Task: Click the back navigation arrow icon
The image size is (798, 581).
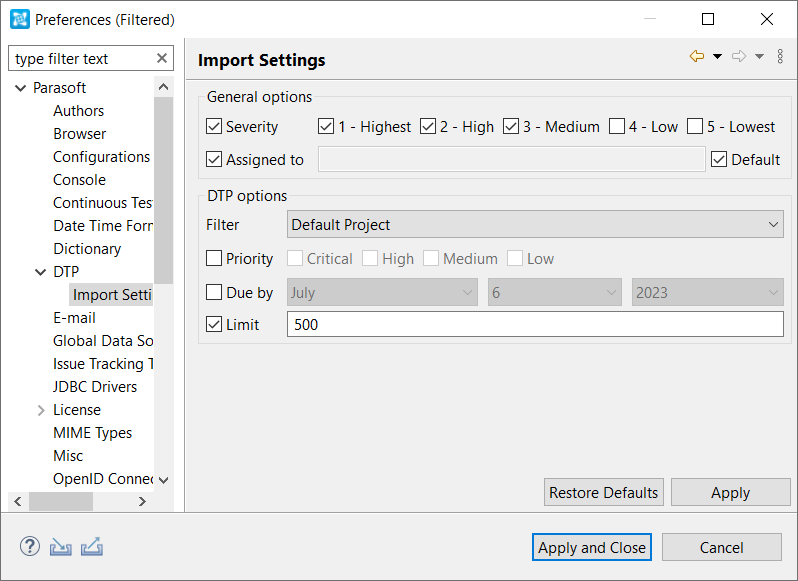Action: [x=697, y=56]
